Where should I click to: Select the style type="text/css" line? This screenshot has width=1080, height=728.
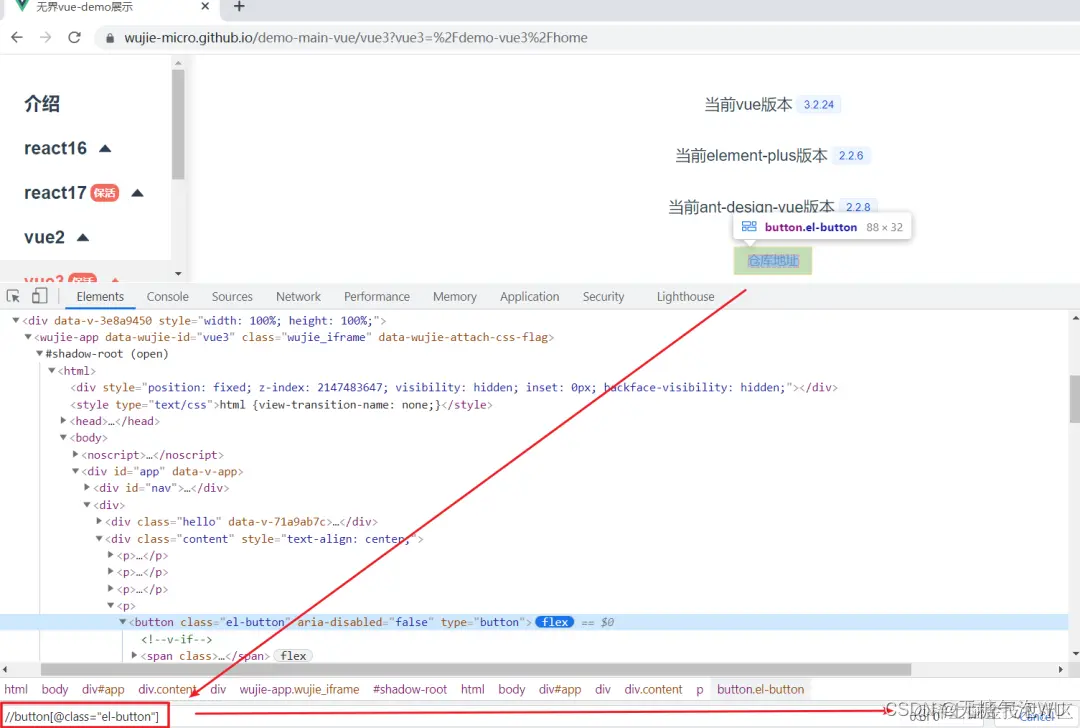[281, 404]
